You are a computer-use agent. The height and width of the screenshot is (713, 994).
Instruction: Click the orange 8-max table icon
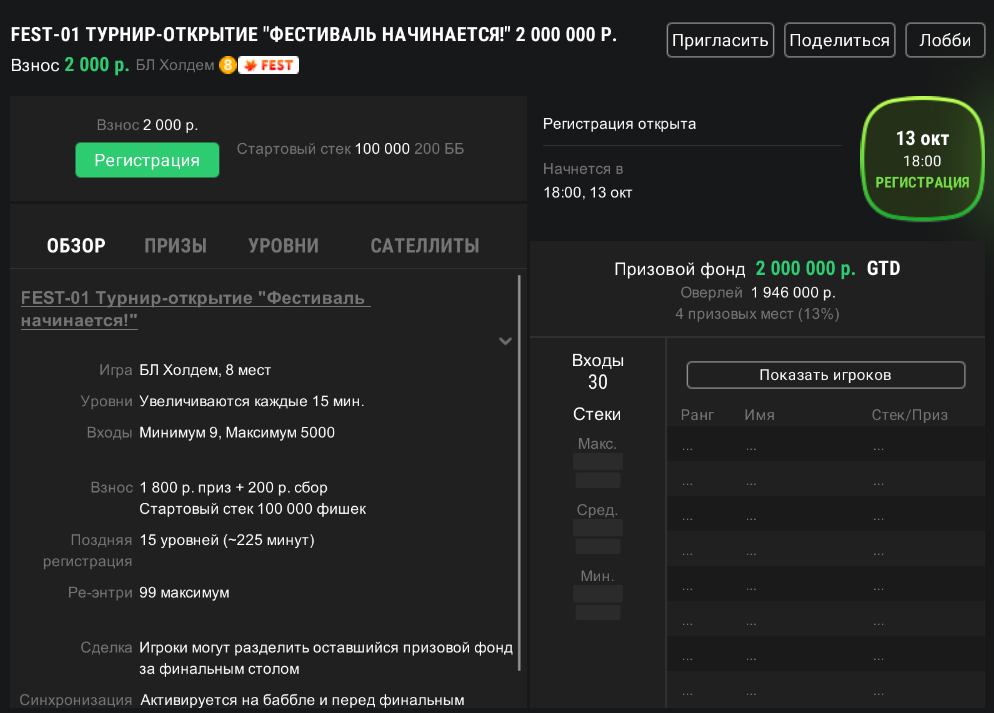(227, 65)
